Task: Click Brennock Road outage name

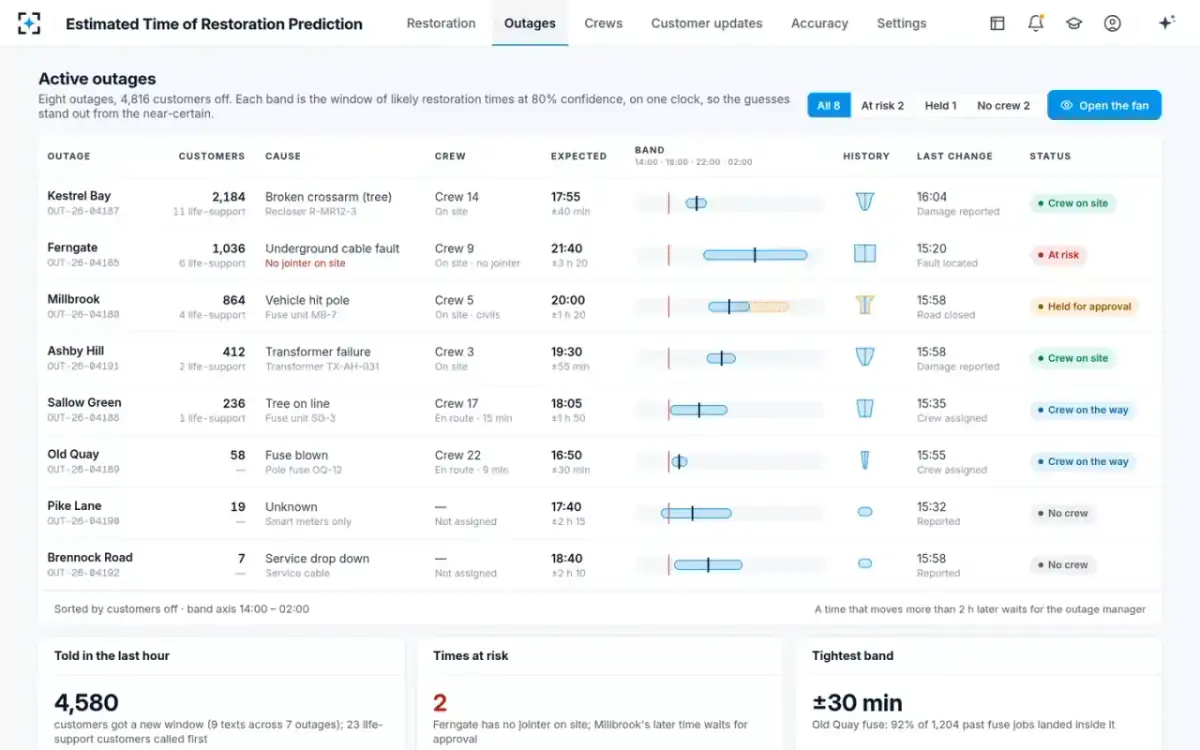Action: pos(90,557)
